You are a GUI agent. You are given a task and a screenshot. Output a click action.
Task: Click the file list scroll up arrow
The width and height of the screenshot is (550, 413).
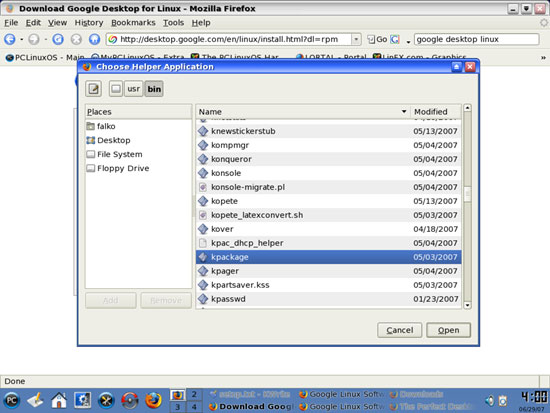coord(467,108)
